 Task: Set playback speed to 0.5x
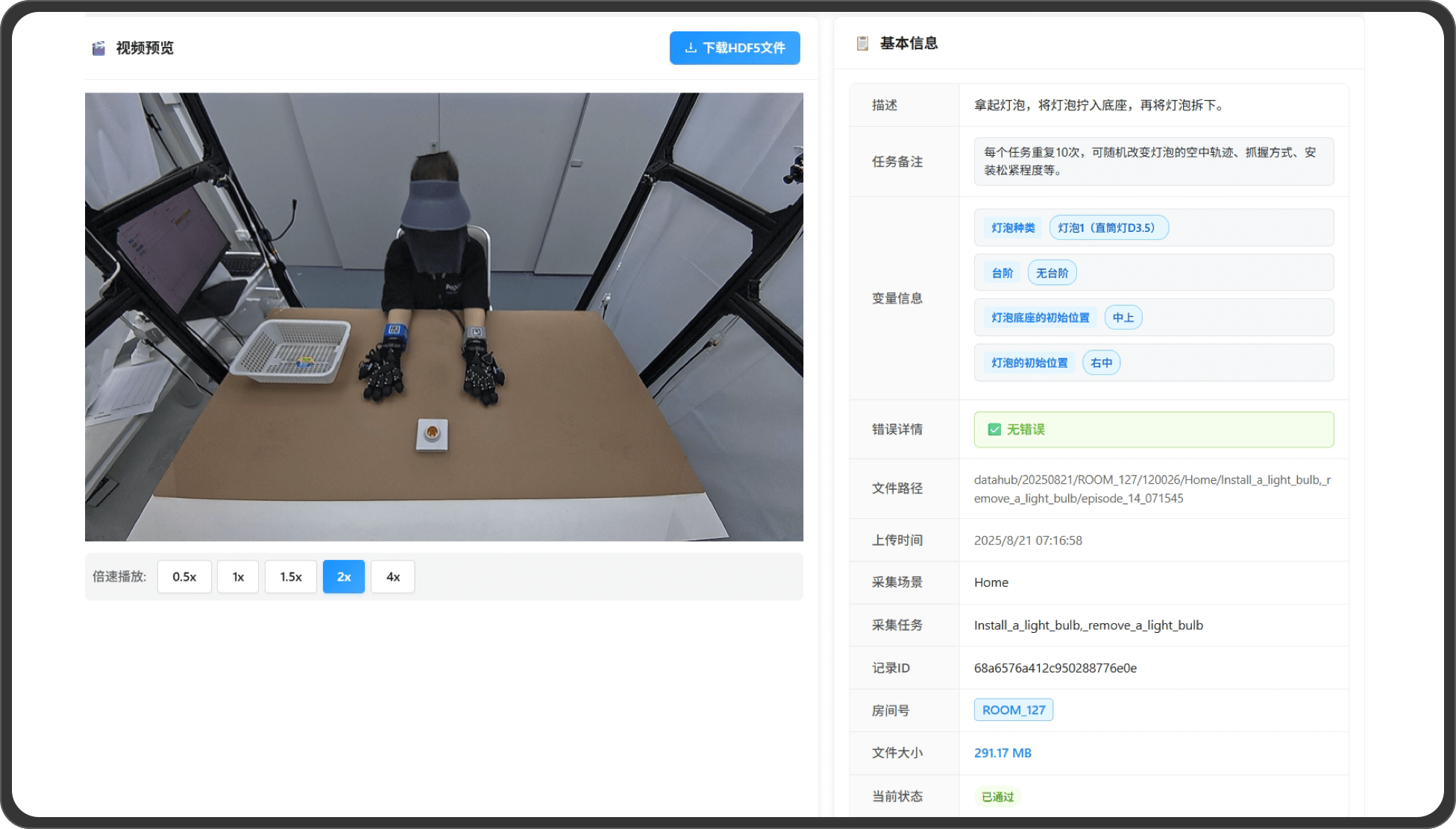(x=184, y=576)
